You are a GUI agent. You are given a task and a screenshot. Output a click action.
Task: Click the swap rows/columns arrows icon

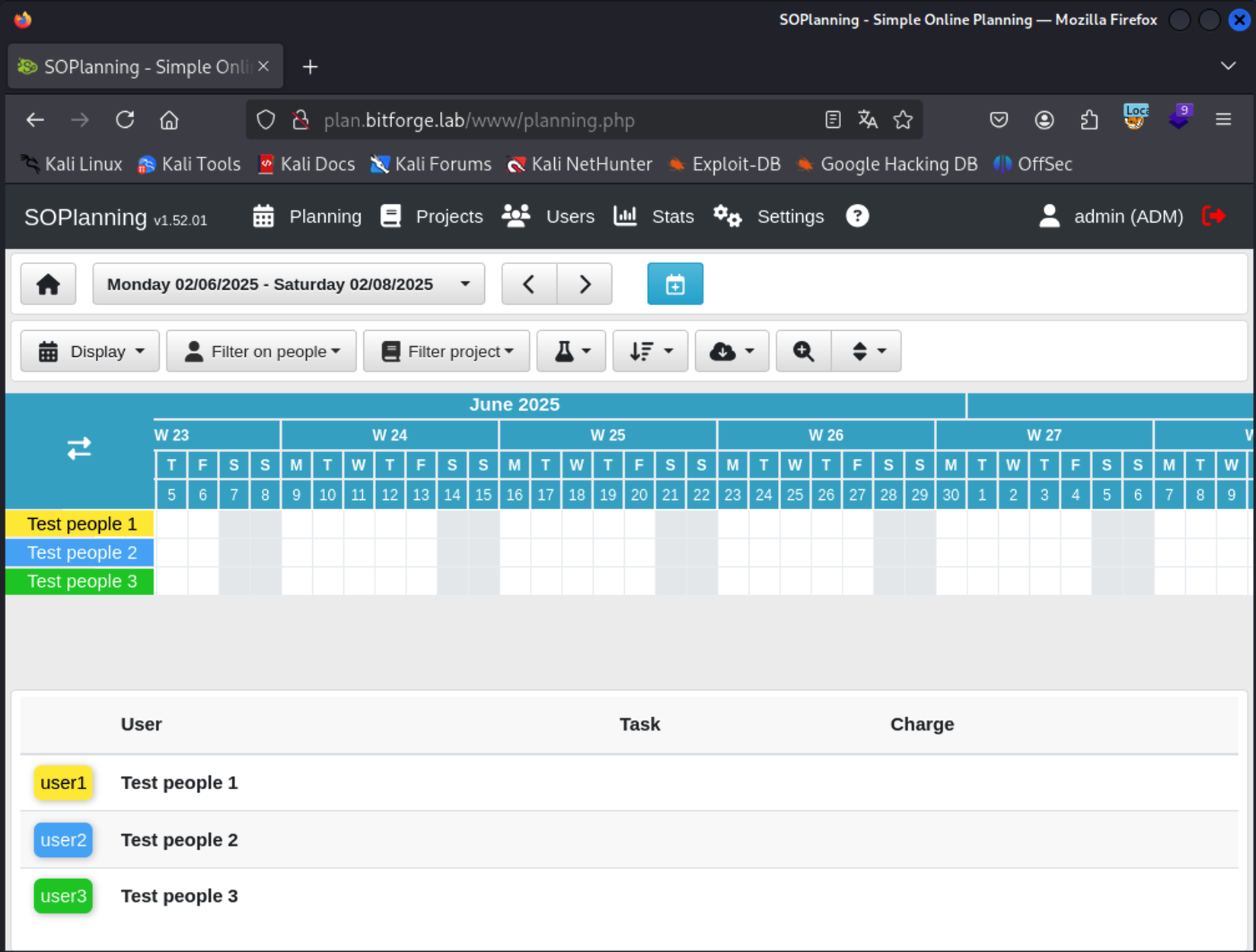pyautogui.click(x=79, y=448)
